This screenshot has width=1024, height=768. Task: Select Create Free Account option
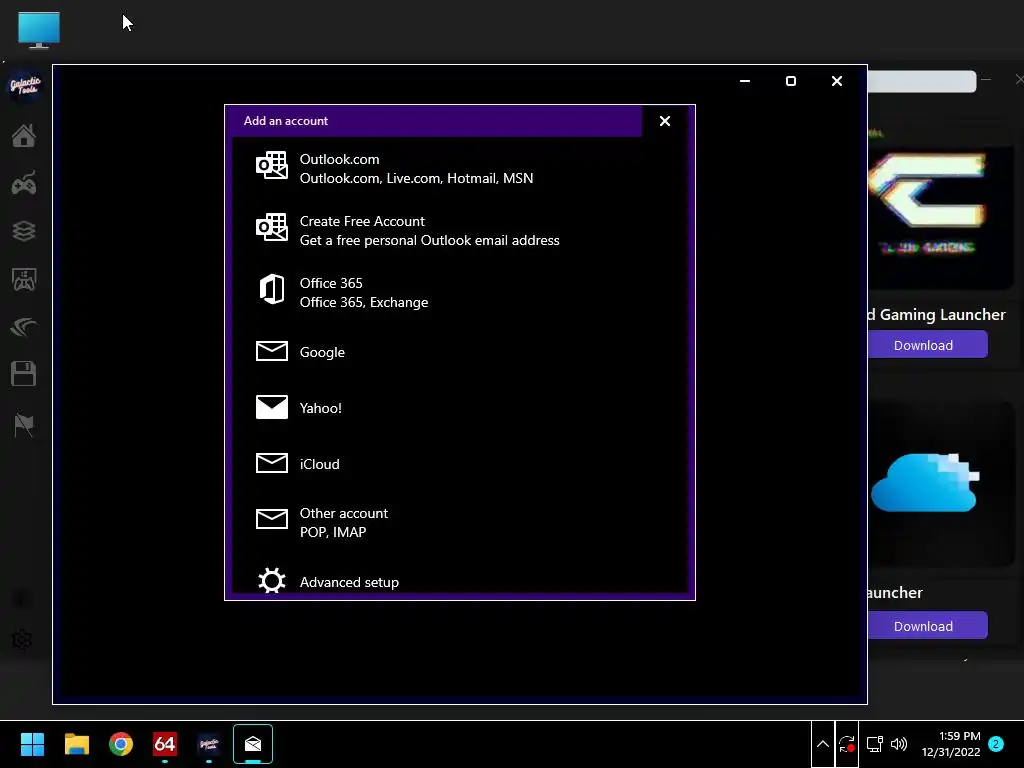[459, 231]
